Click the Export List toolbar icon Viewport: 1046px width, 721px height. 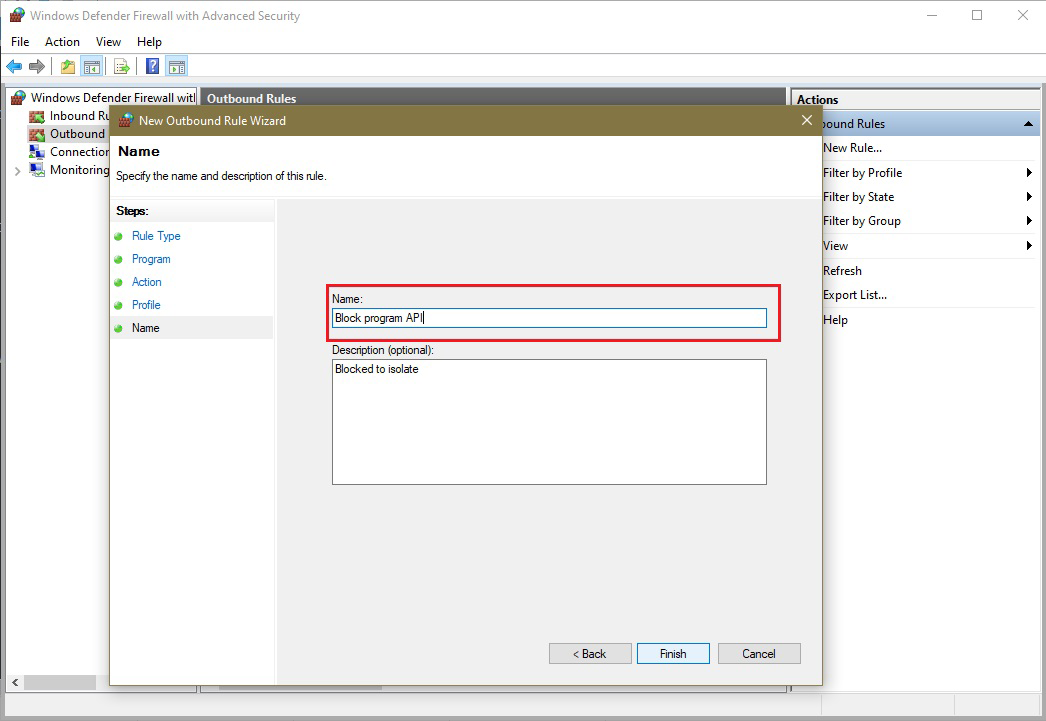[x=121, y=66]
